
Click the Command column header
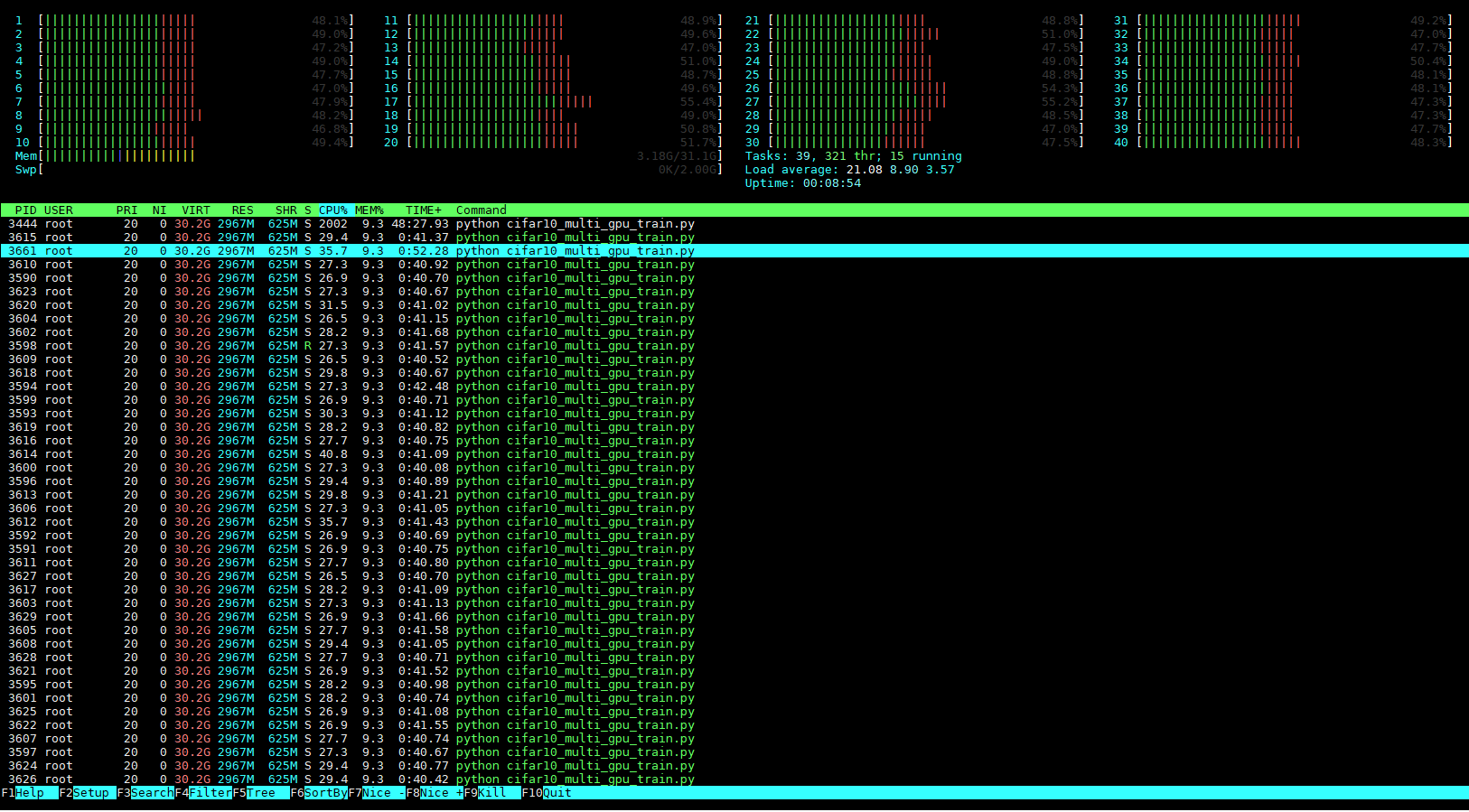482,210
